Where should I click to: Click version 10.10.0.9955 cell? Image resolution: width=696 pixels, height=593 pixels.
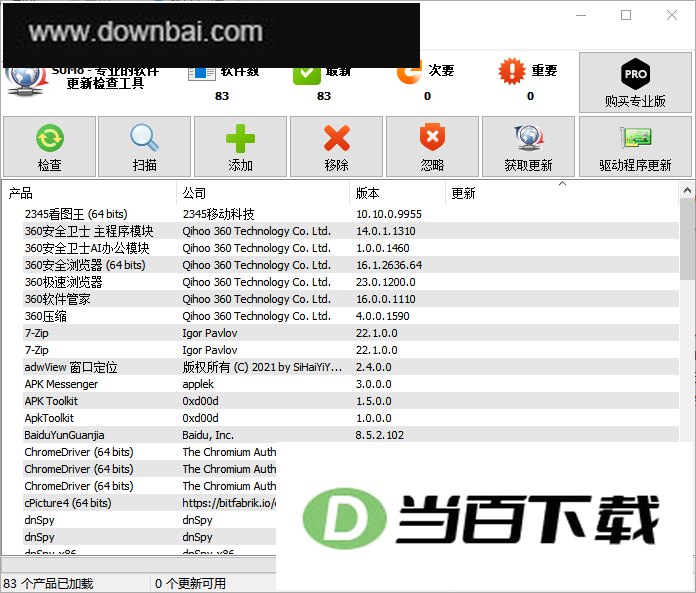click(388, 214)
